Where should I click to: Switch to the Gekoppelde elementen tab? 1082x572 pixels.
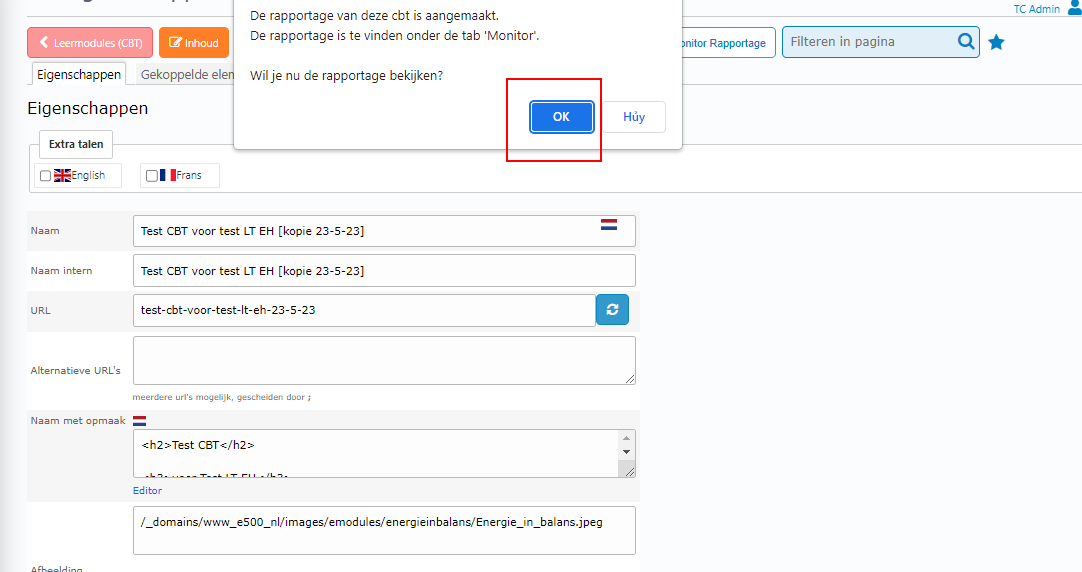(x=187, y=75)
